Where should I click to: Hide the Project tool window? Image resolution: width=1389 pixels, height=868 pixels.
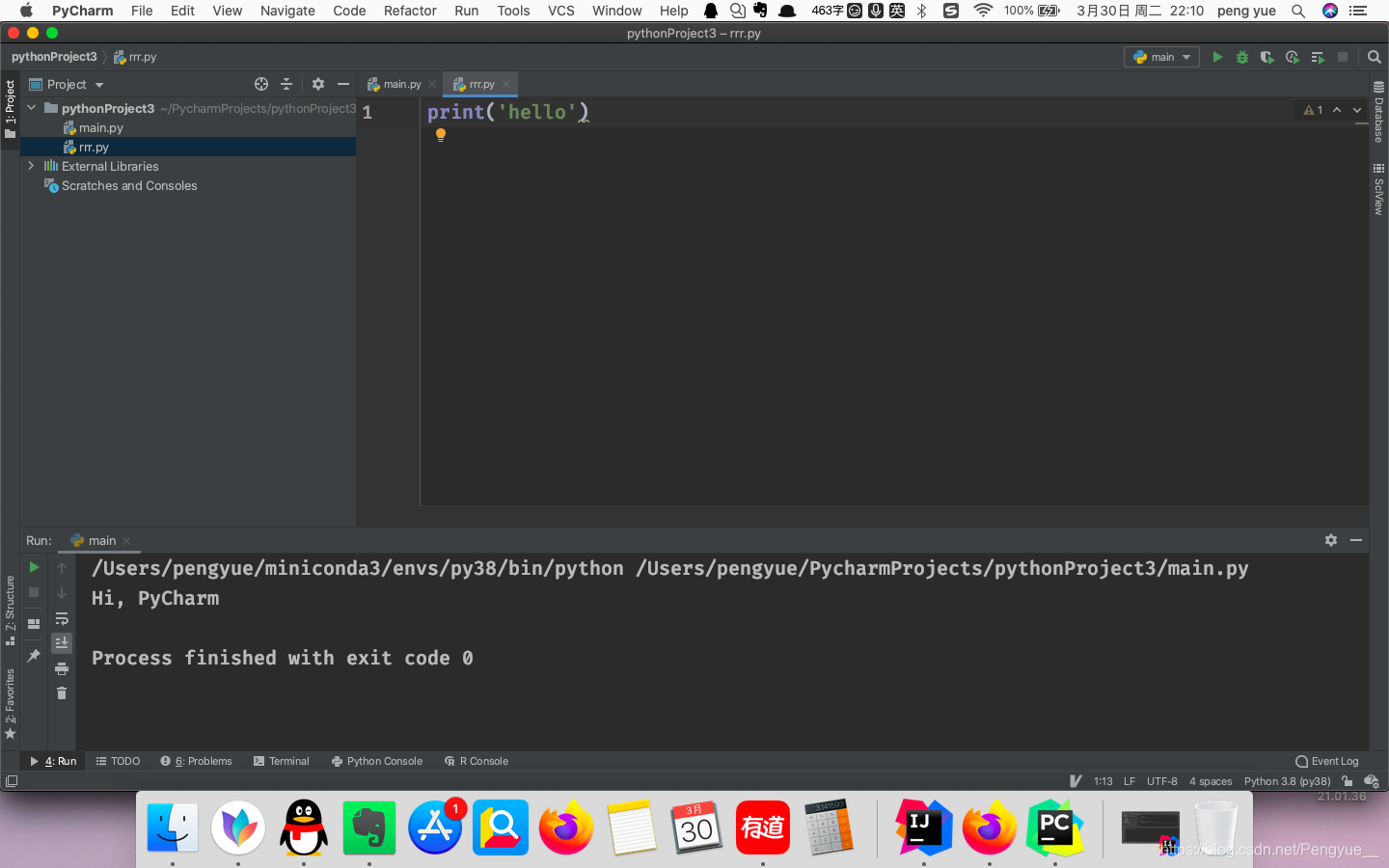[x=342, y=84]
